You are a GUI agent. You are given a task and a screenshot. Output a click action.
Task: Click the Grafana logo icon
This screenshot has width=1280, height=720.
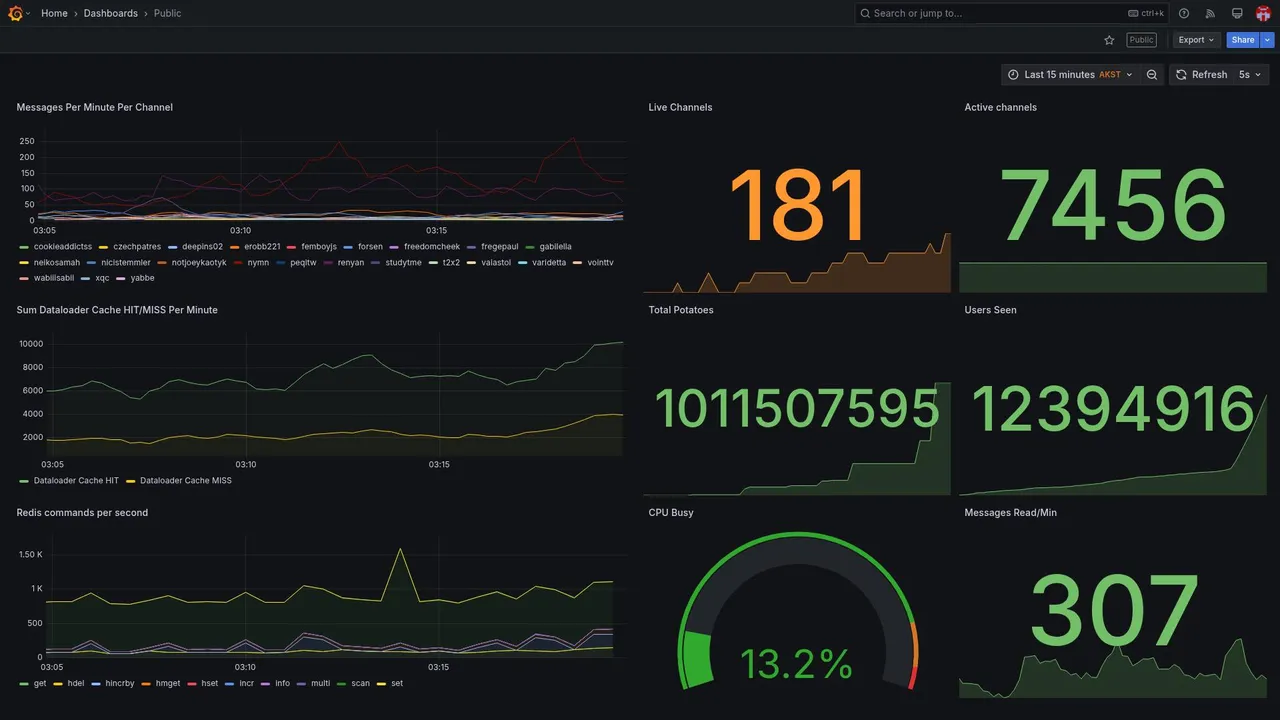[15, 13]
